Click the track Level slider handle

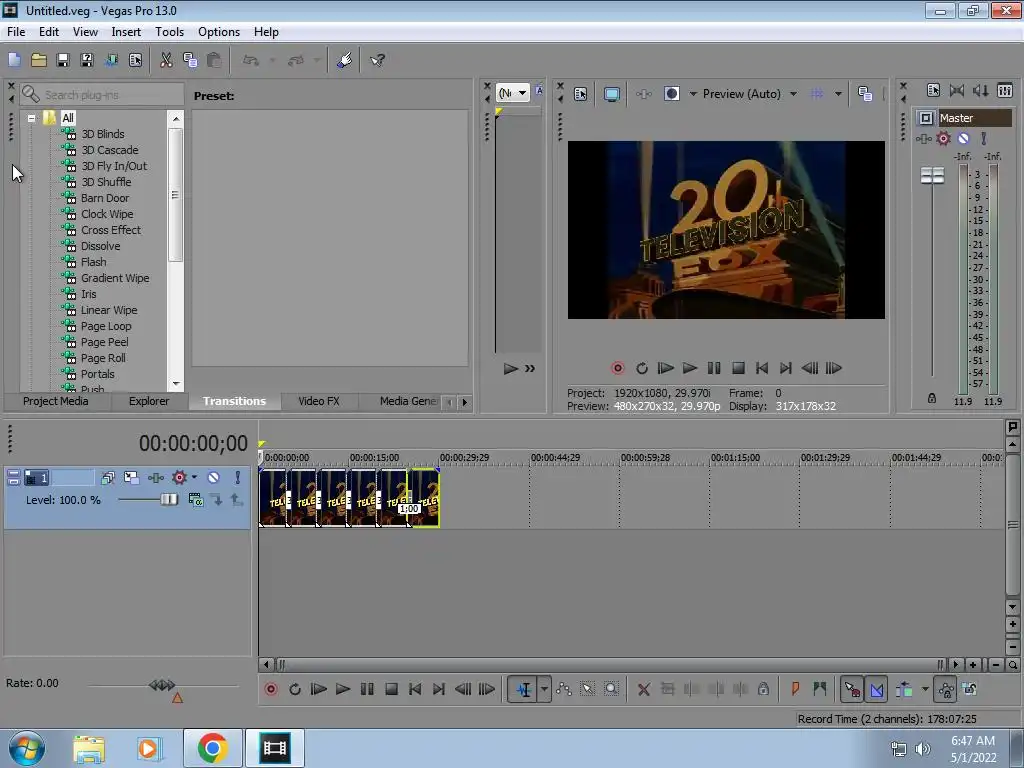[168, 500]
